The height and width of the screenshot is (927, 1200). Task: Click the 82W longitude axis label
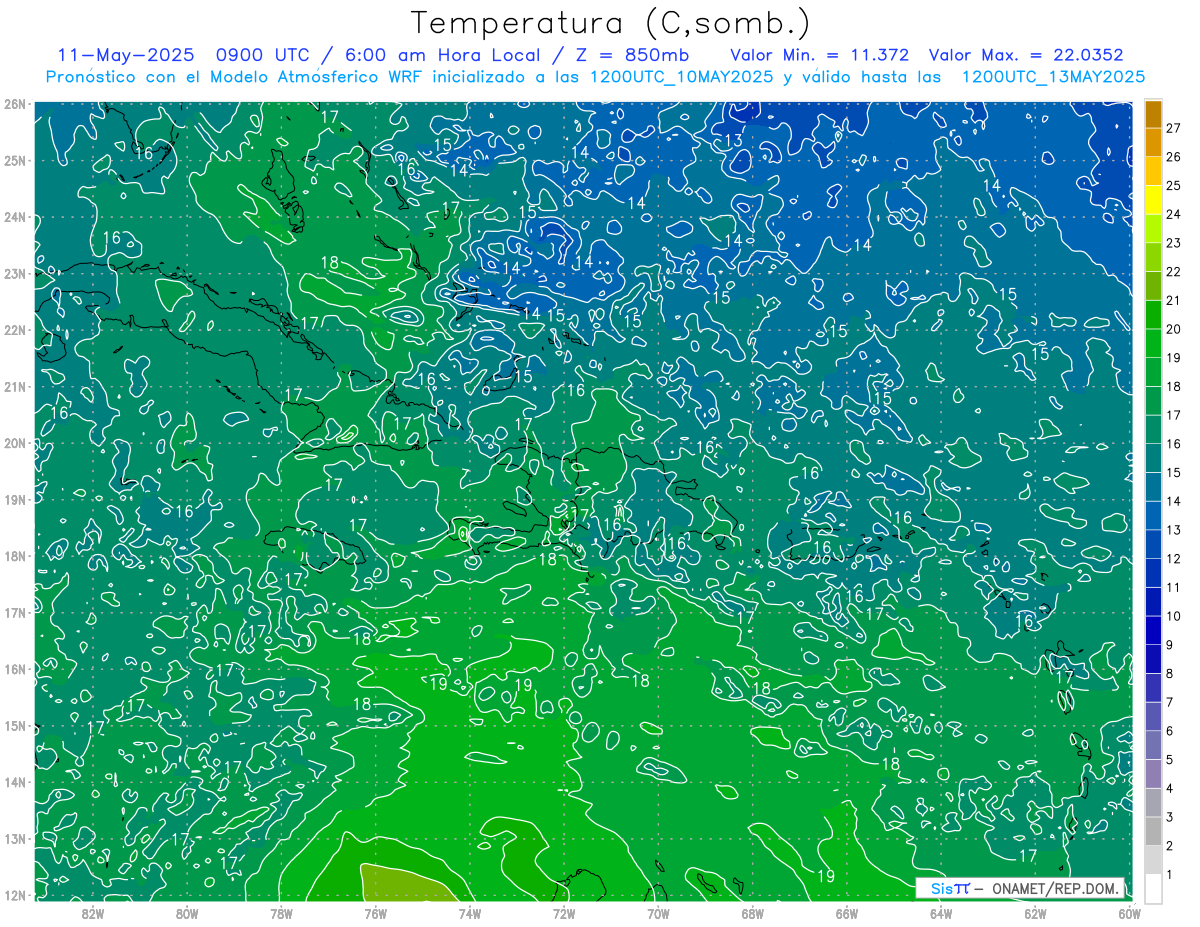coord(92,913)
